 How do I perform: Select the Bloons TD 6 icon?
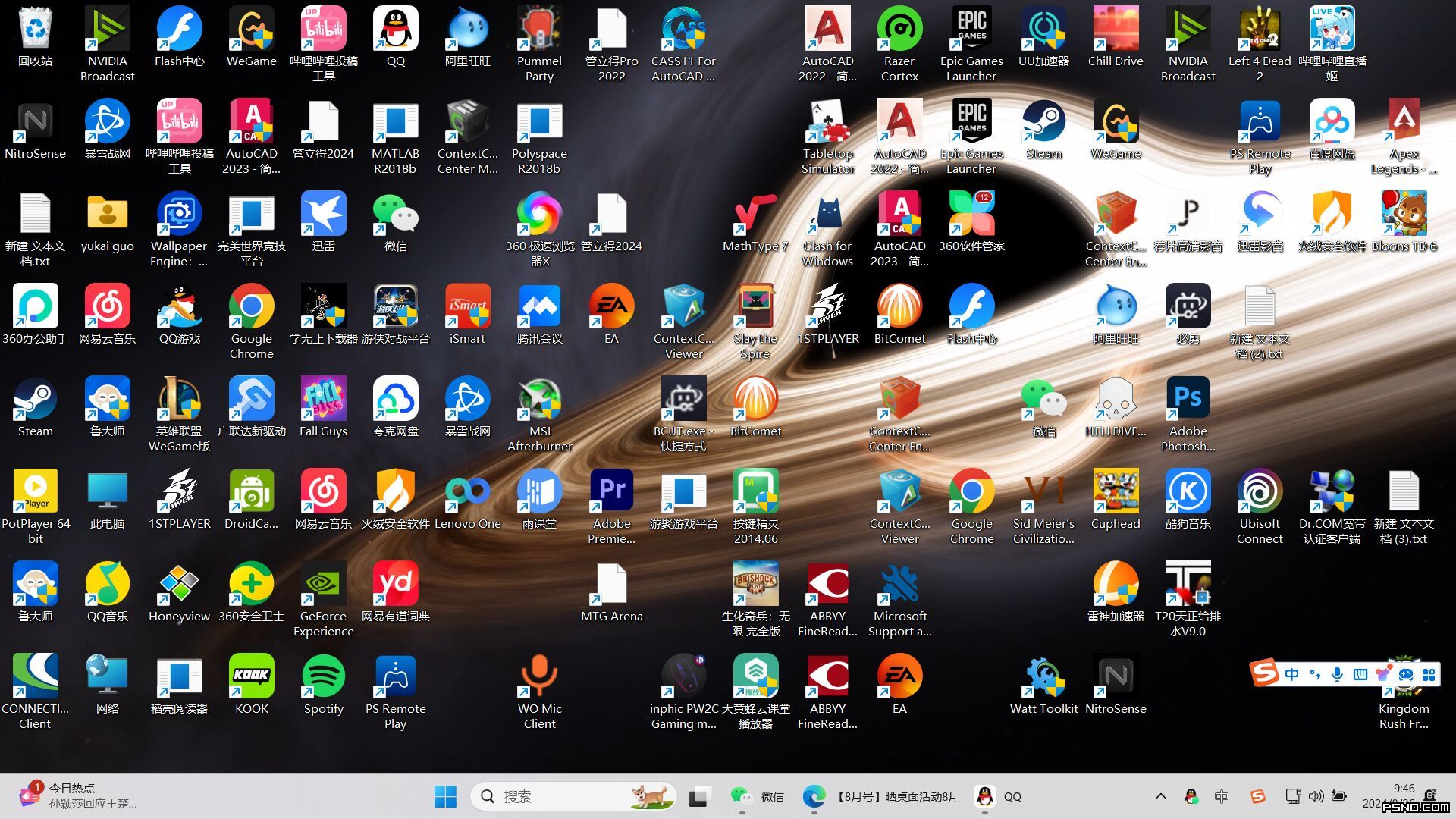[1404, 223]
